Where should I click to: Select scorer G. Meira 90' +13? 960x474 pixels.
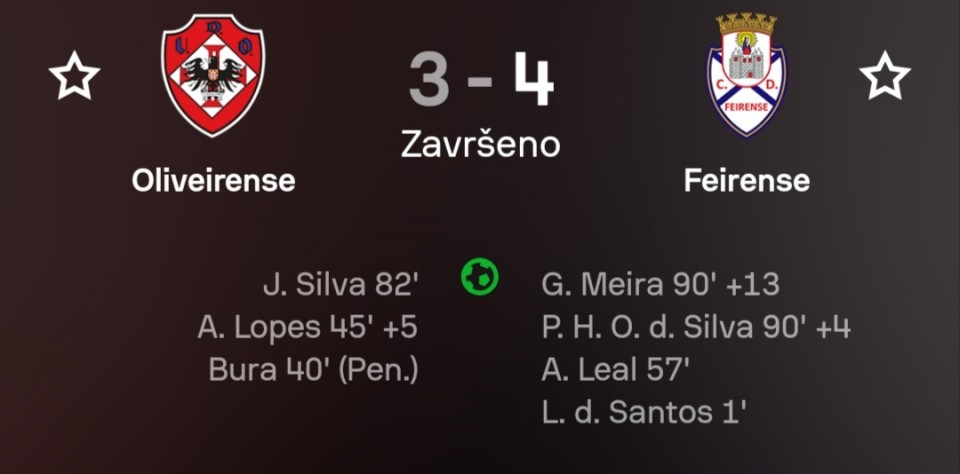(660, 285)
